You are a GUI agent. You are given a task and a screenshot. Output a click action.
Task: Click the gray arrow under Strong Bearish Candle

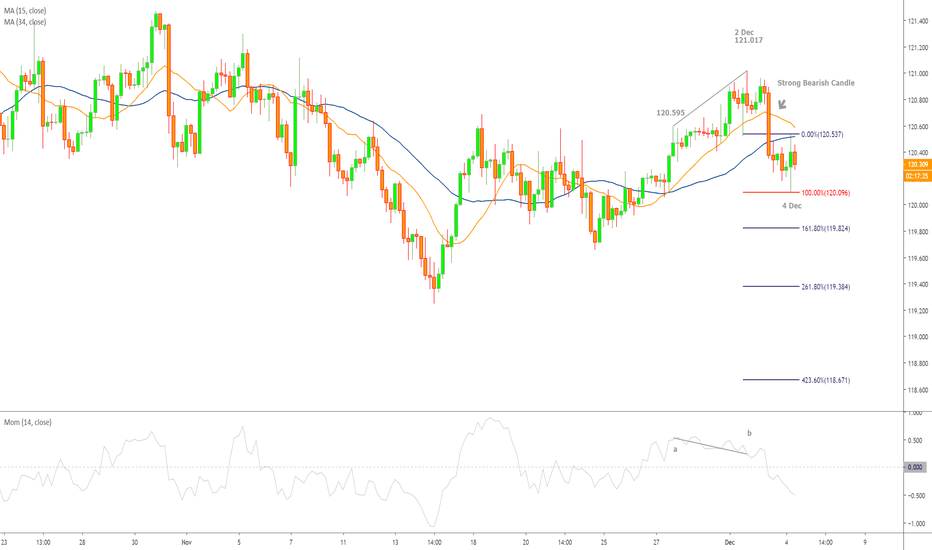tap(783, 103)
